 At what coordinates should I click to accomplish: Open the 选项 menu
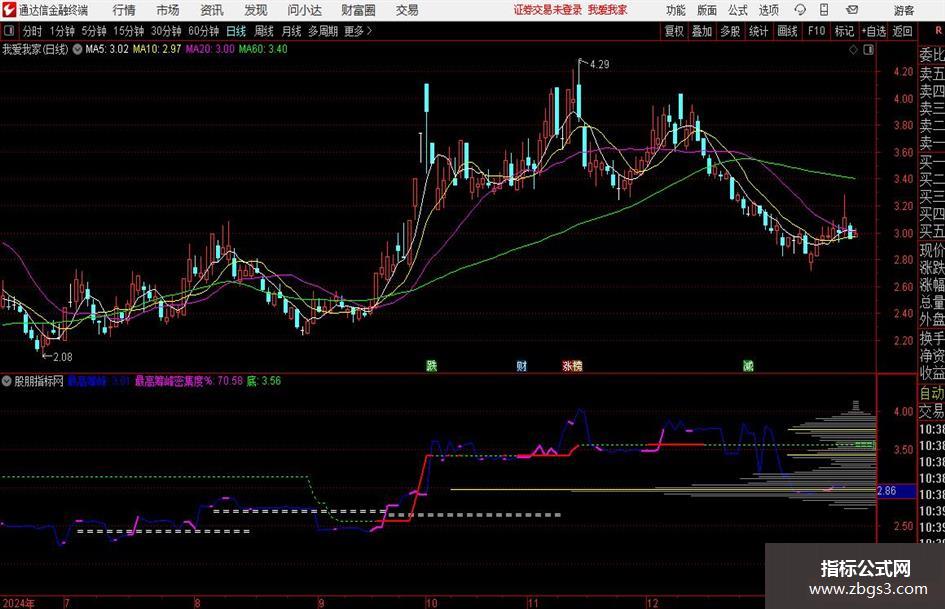(x=768, y=10)
